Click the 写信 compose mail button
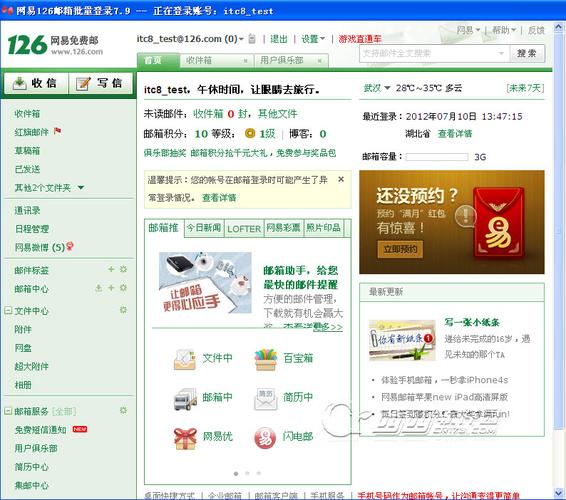 click(x=101, y=83)
